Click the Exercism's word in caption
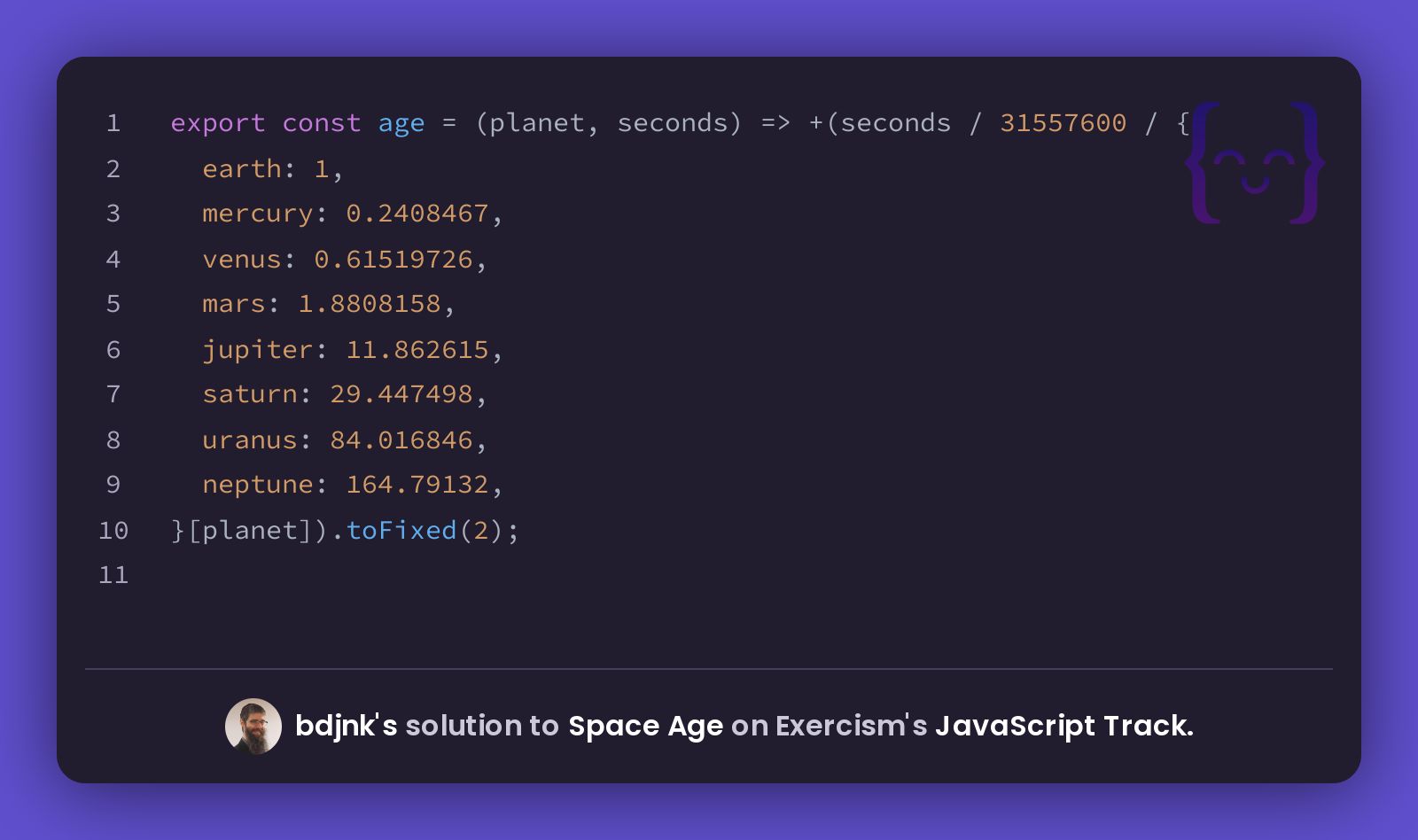The height and width of the screenshot is (840, 1418). (x=852, y=726)
